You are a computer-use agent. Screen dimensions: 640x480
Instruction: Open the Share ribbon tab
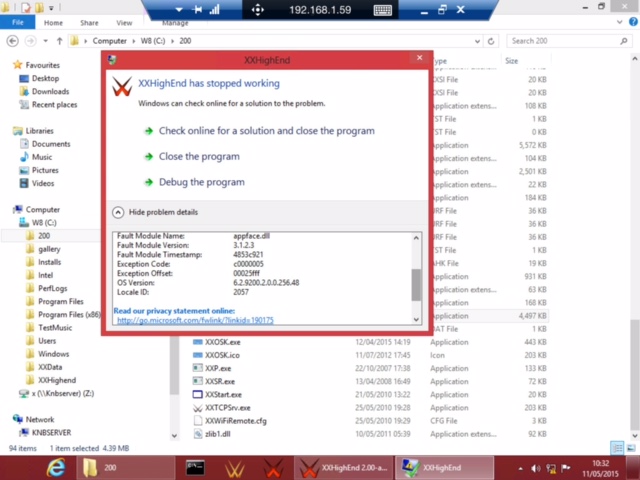pyautogui.click(x=89, y=23)
